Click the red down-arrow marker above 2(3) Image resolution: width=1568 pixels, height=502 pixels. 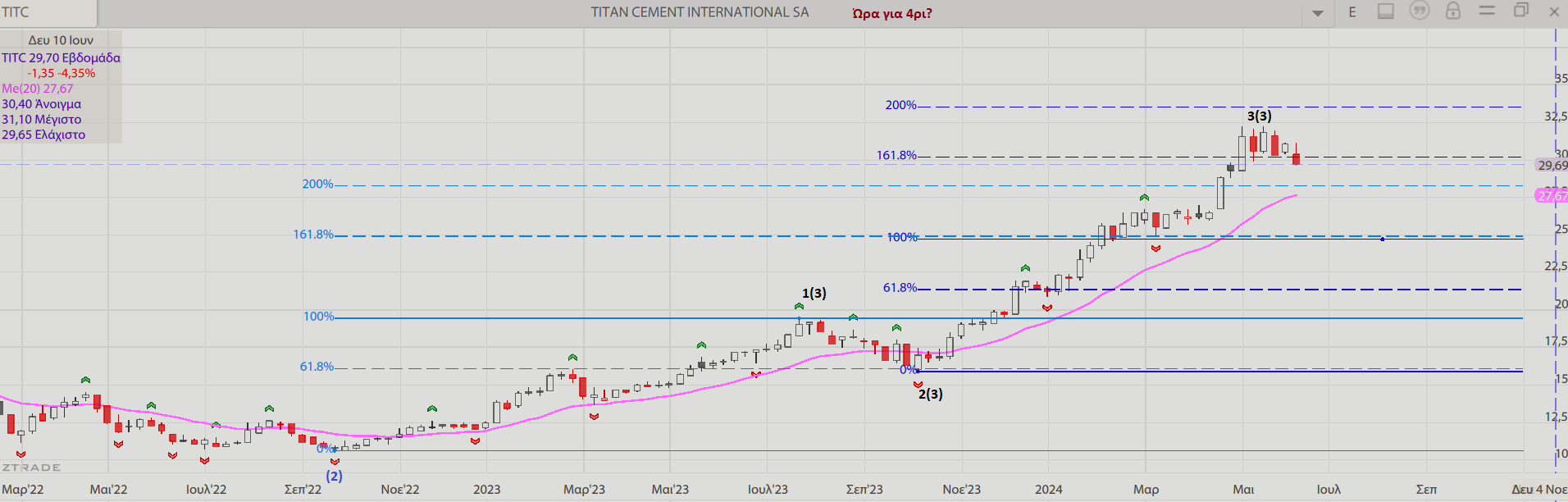tap(918, 384)
